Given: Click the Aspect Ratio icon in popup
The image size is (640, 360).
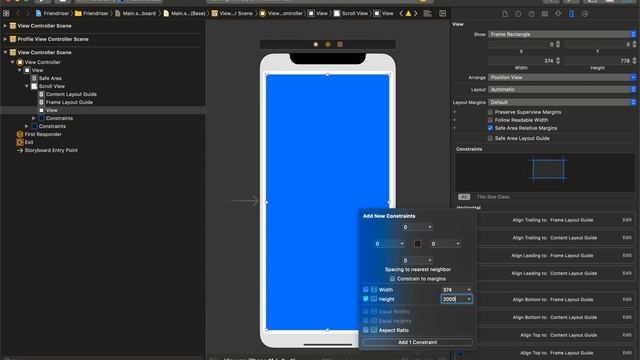Looking at the screenshot, I should point(374,330).
